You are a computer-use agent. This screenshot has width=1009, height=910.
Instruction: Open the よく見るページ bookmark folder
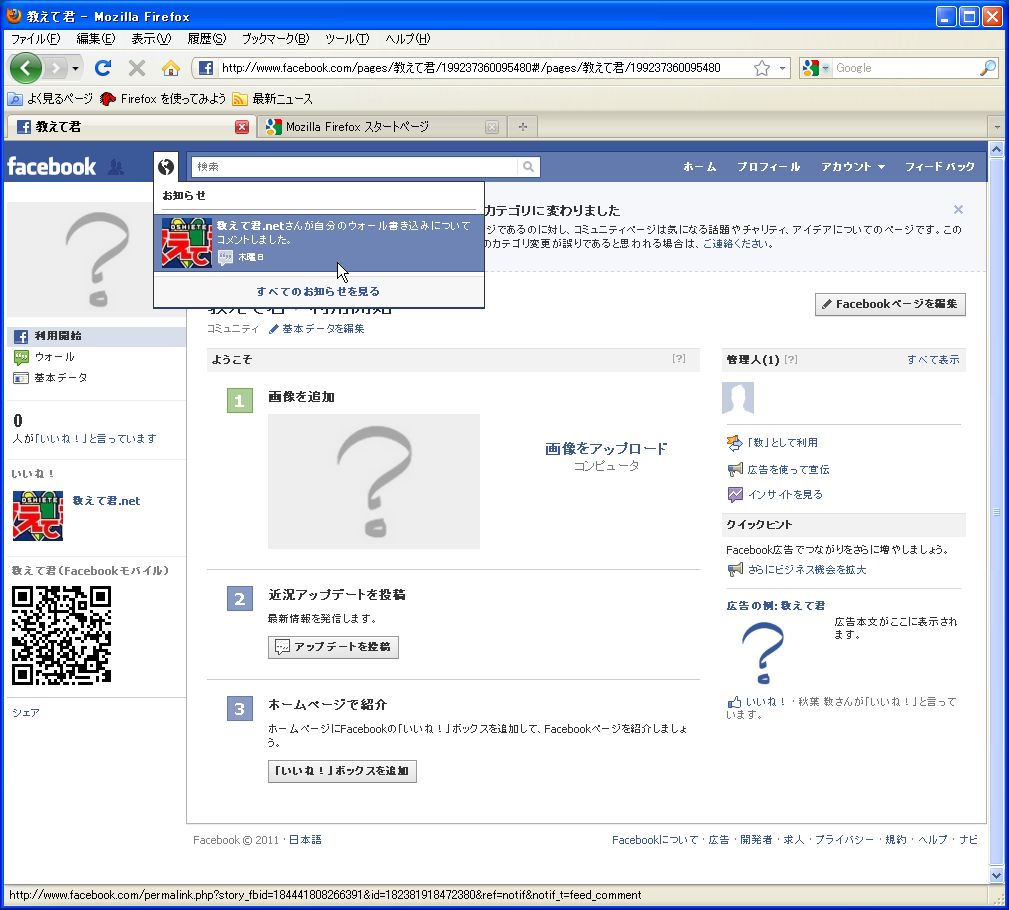(50, 98)
